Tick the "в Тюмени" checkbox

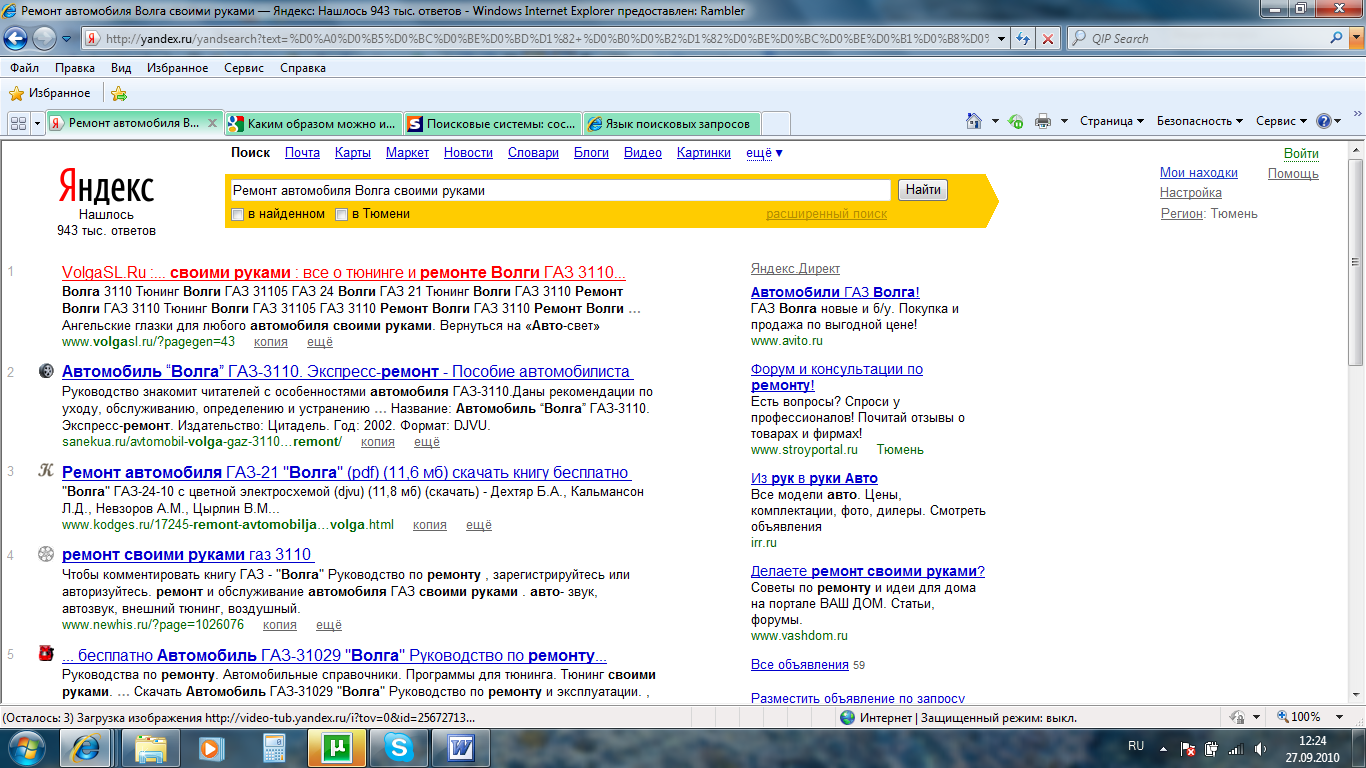point(341,214)
